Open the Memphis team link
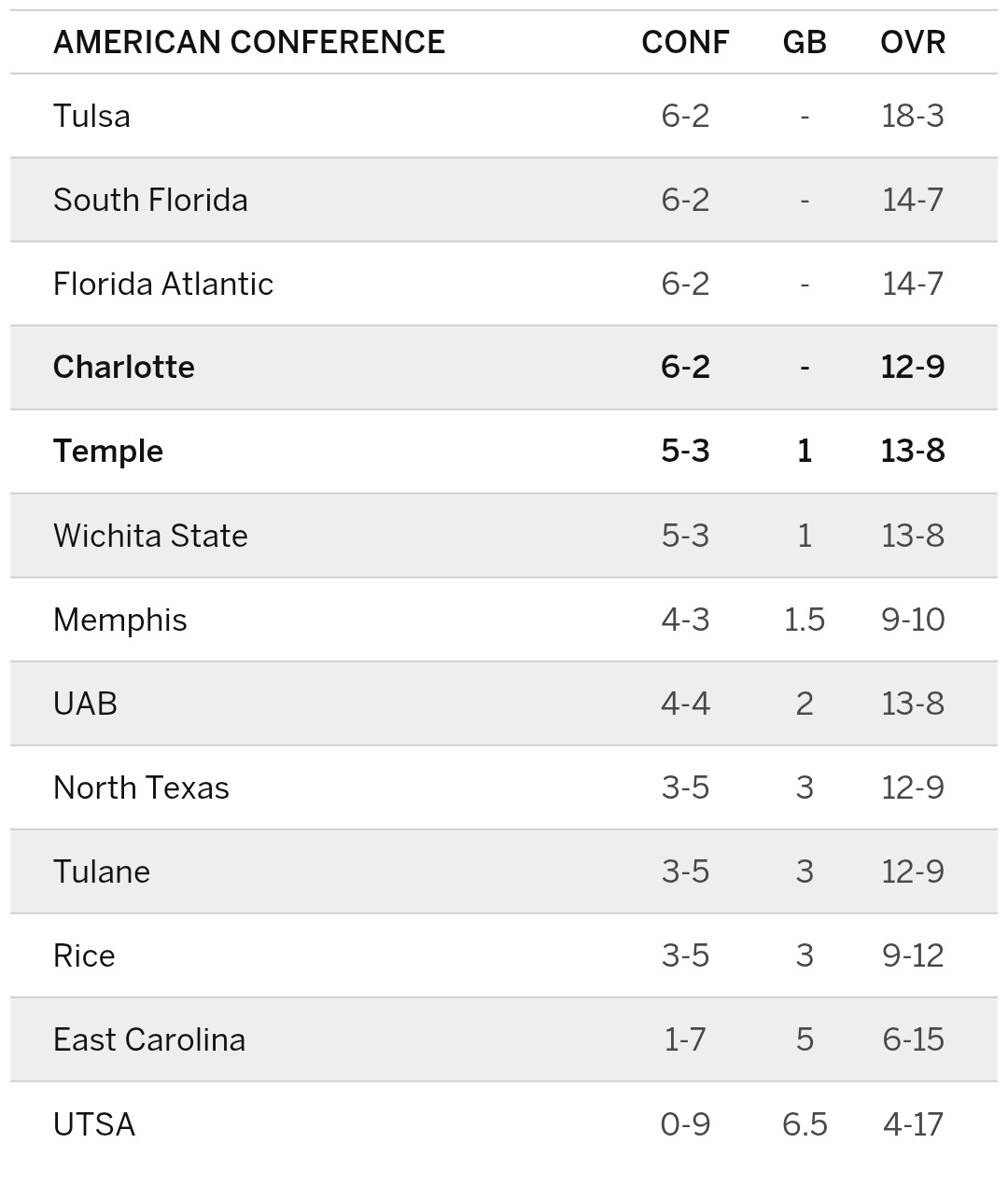The width and height of the screenshot is (1008, 1185). tap(119, 620)
